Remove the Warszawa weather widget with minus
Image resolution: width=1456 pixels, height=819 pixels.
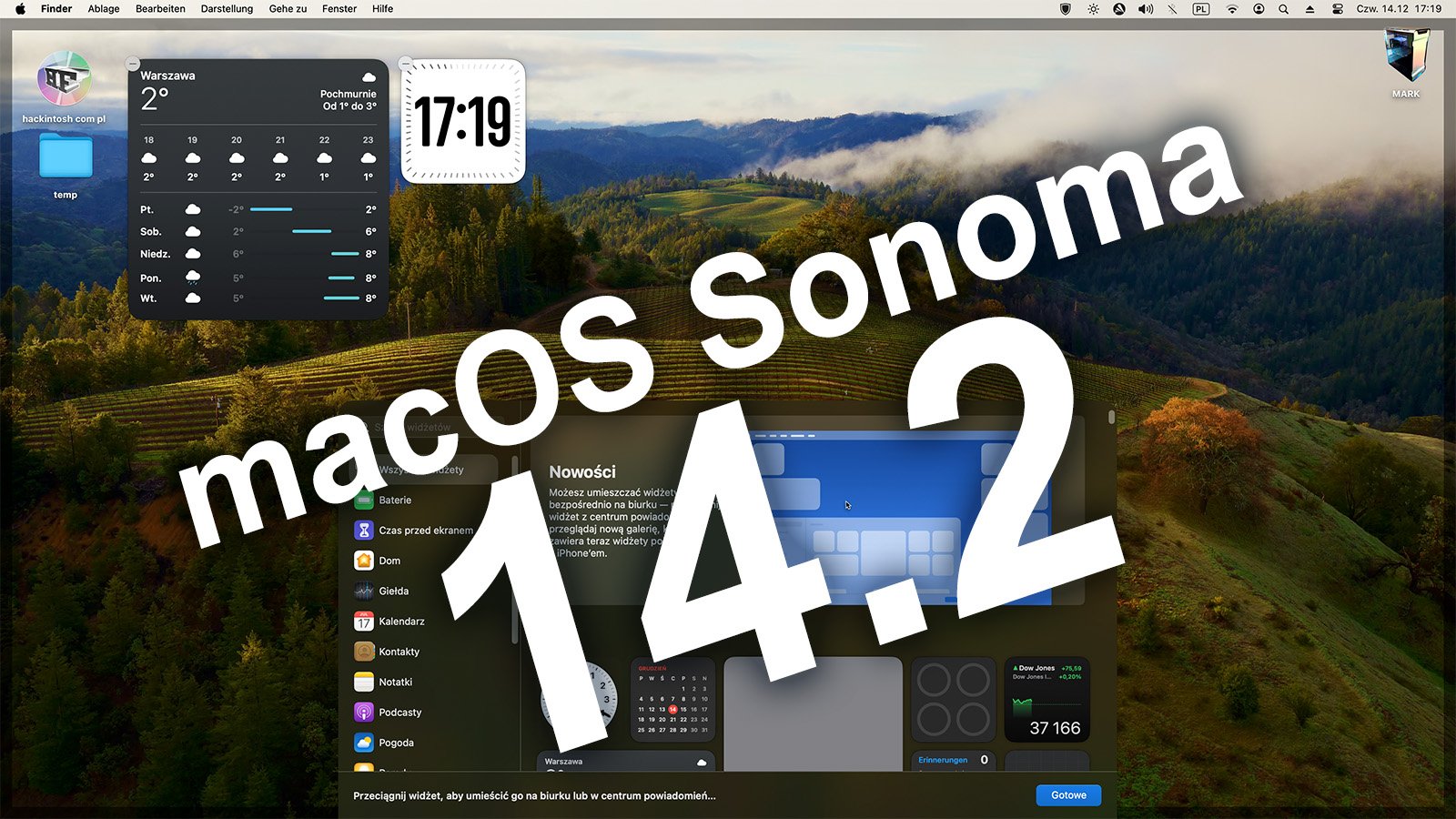tap(133, 64)
